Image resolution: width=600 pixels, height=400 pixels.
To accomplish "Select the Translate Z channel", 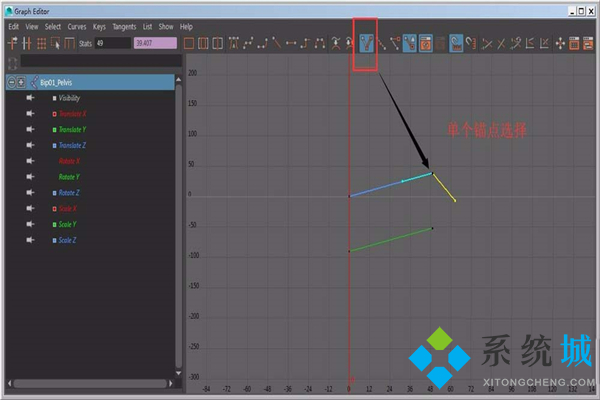I will click(x=72, y=145).
